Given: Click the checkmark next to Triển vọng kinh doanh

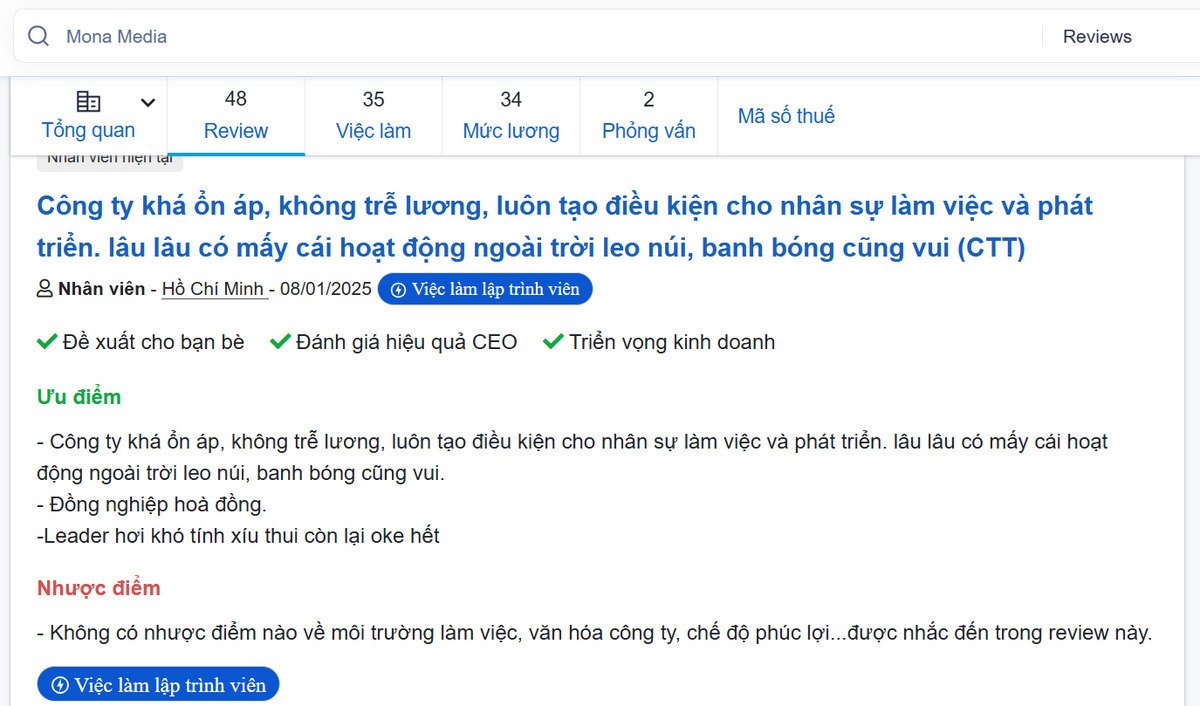Looking at the screenshot, I should pos(553,343).
